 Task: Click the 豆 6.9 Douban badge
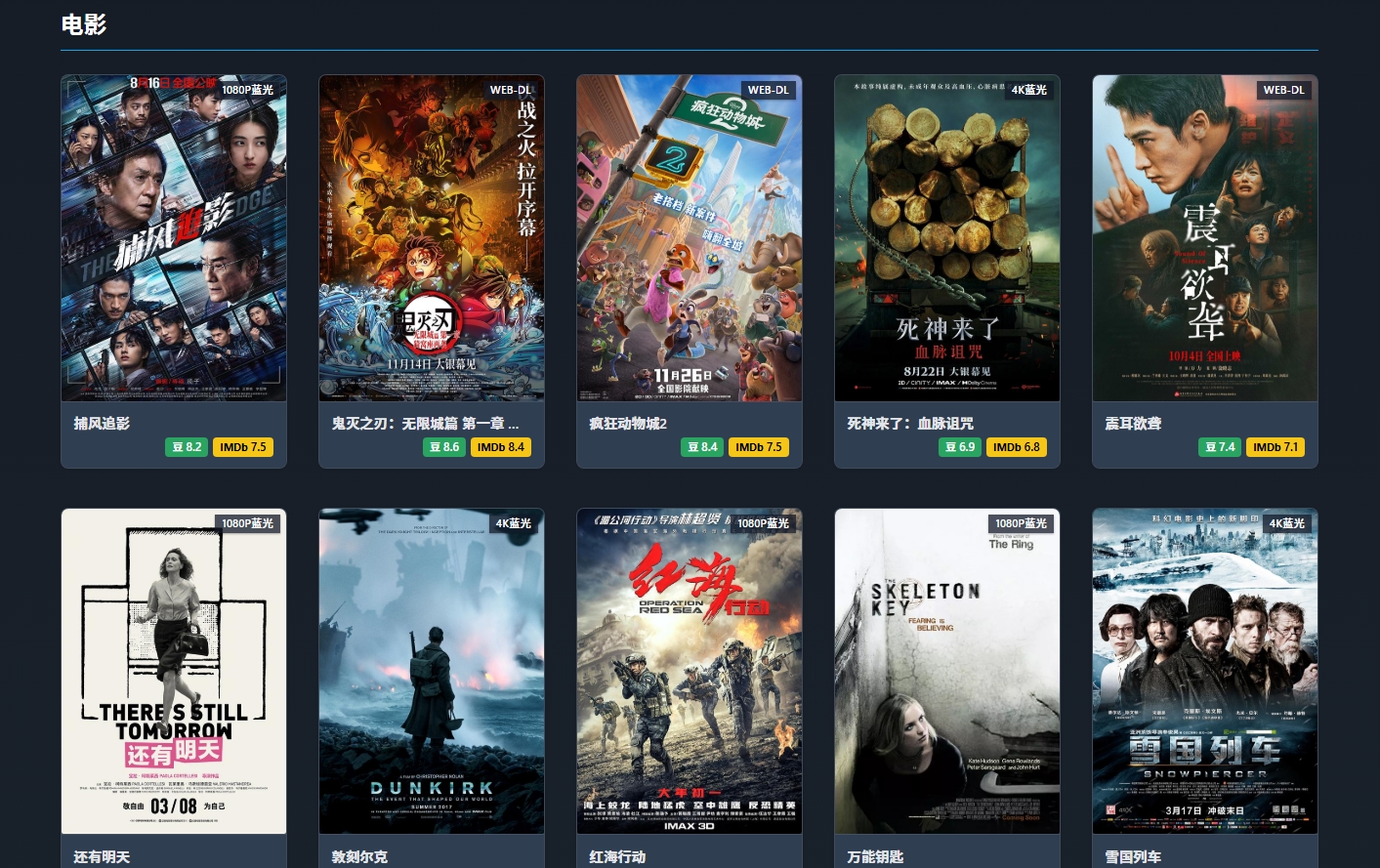(x=960, y=447)
